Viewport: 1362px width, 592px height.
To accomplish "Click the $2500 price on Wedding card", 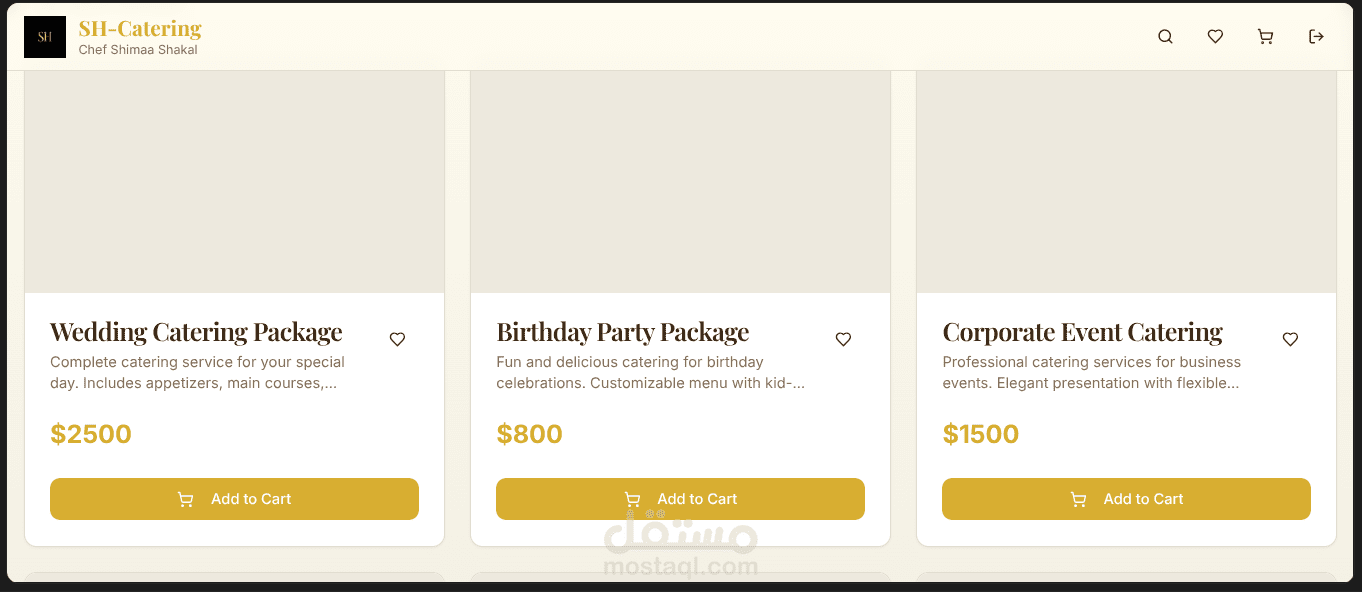I will tap(91, 434).
